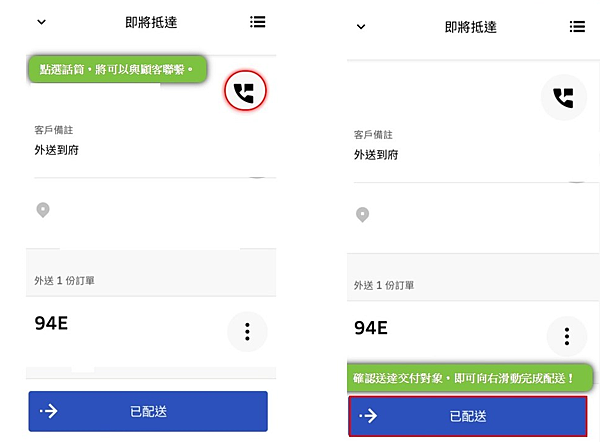Tap the green confirm-delivery tooltip
Screen dimensions: 600x442
tap(470, 378)
